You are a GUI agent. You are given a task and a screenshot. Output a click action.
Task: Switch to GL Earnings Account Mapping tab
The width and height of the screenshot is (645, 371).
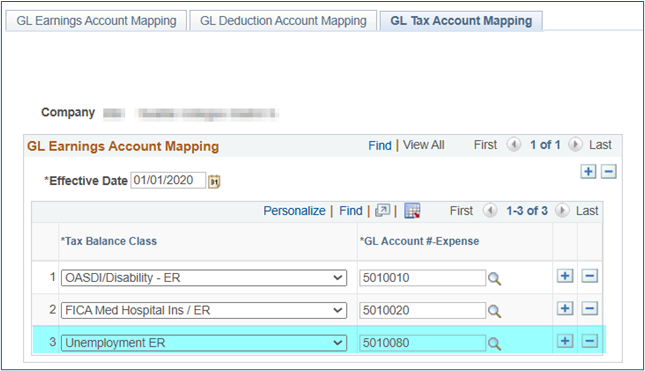96,21
